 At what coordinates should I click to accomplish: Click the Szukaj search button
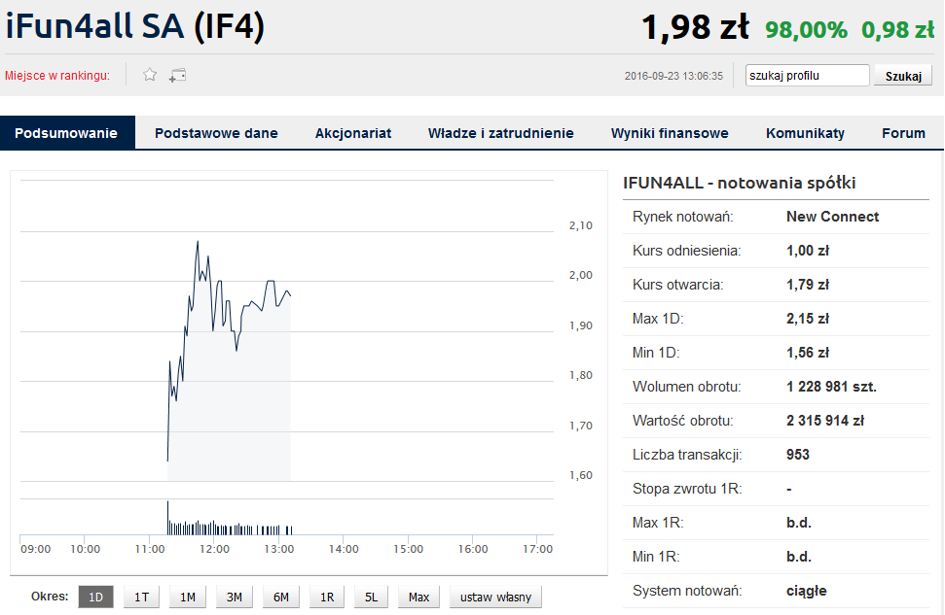[903, 76]
